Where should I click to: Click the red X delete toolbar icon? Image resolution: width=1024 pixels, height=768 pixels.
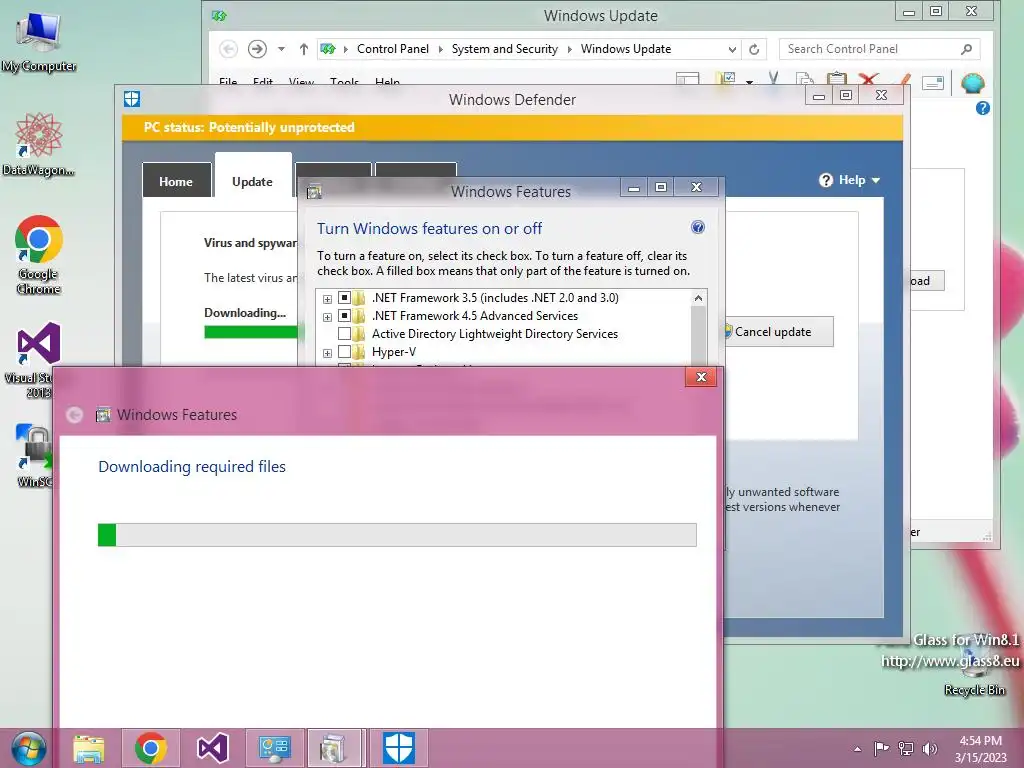pos(869,80)
